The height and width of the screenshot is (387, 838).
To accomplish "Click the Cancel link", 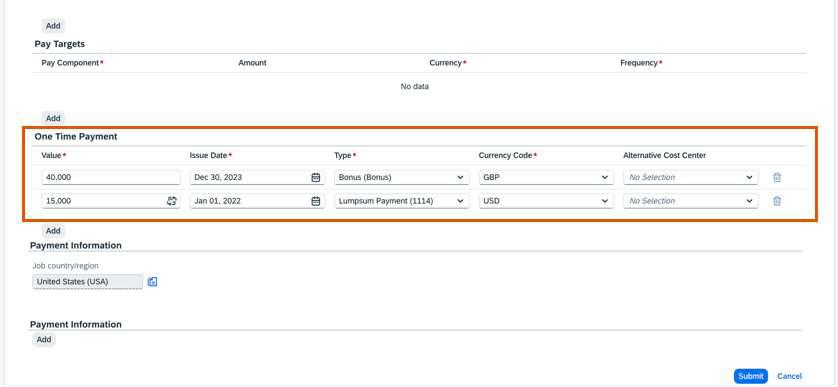I will (789, 376).
